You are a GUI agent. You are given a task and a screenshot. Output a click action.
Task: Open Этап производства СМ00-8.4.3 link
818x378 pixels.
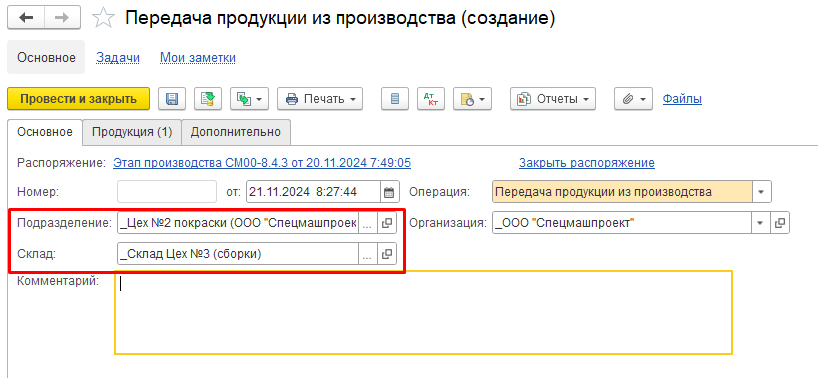click(262, 163)
